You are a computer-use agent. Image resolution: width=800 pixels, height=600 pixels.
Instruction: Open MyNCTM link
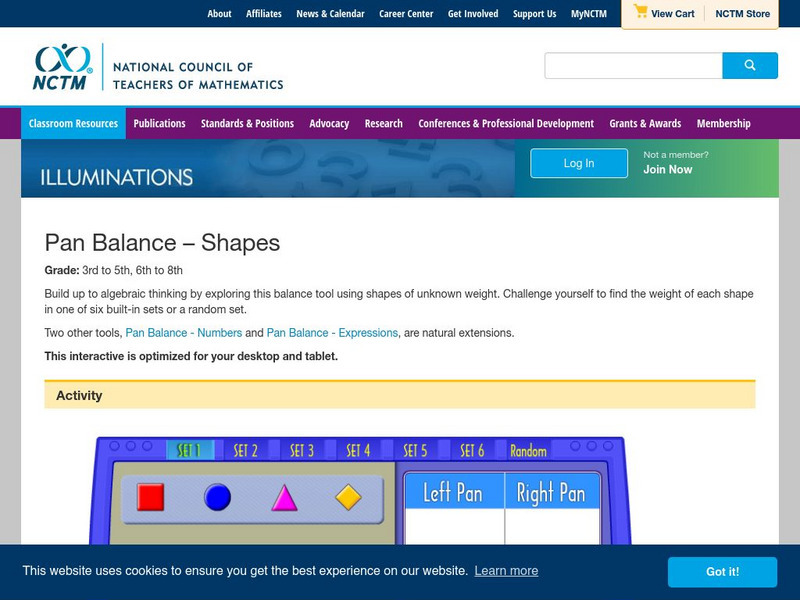(589, 14)
